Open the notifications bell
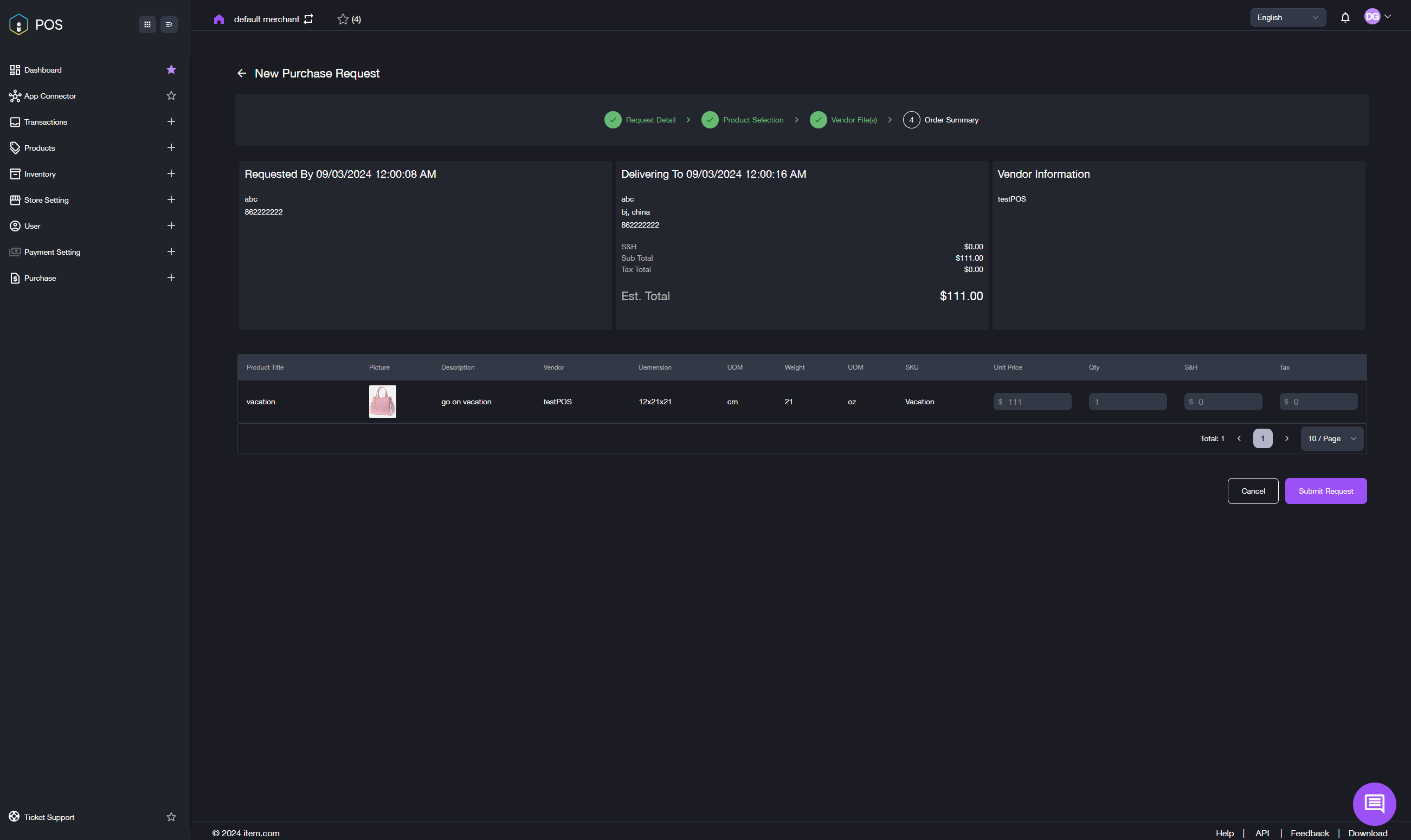The width and height of the screenshot is (1411, 840). [x=1345, y=17]
